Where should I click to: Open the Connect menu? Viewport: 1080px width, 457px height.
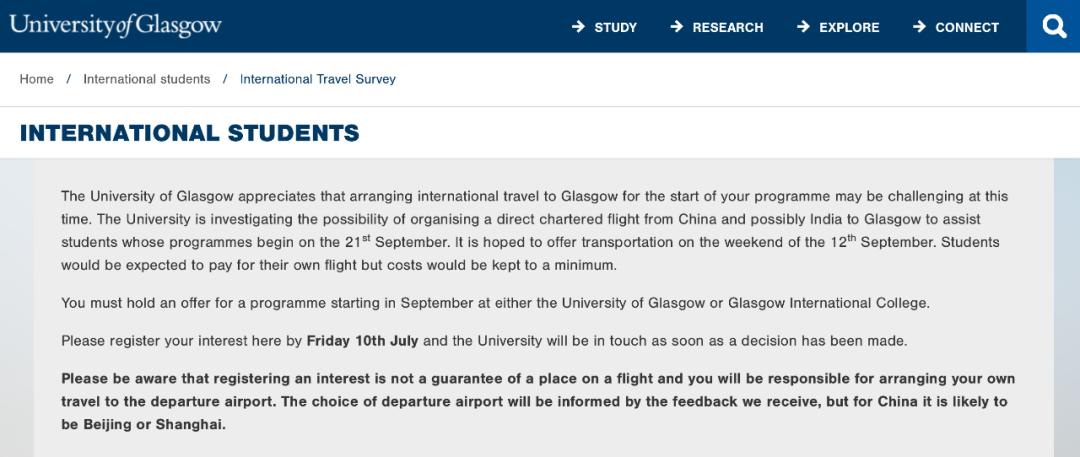coord(967,27)
